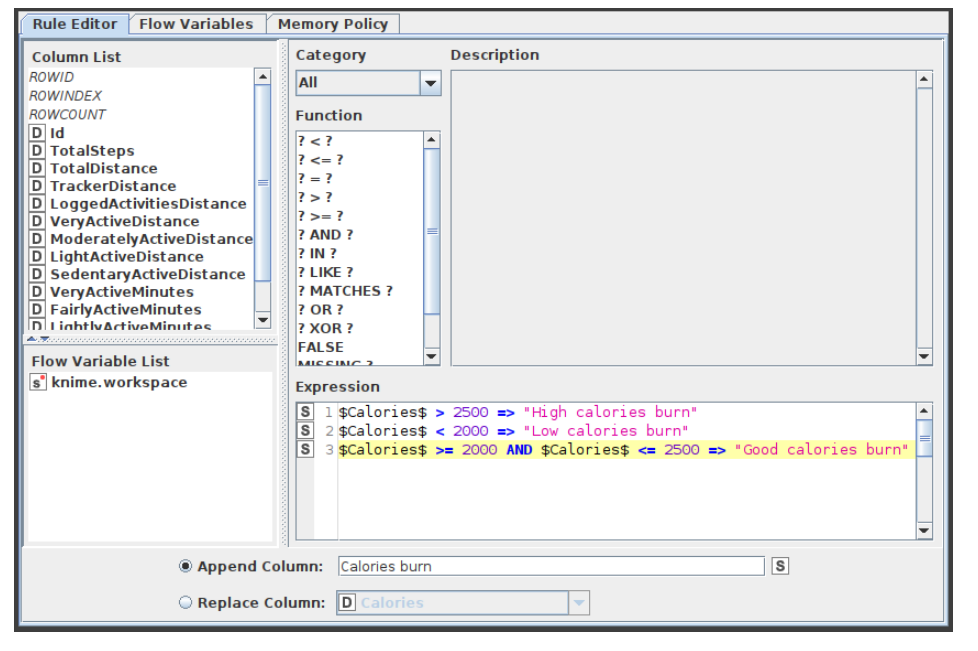The image size is (978, 651).
Task: Pick the '? AND ?' function
Action: coord(326,234)
